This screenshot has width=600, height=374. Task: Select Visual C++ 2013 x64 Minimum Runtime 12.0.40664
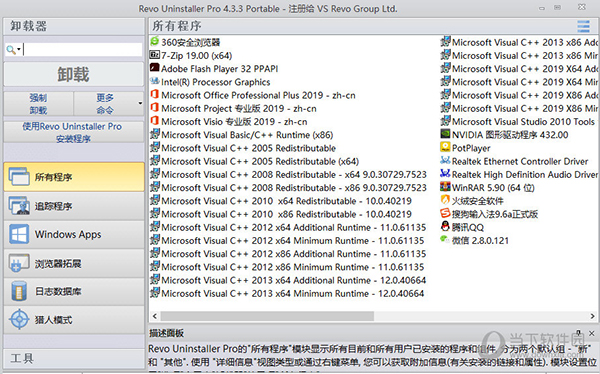(287, 293)
